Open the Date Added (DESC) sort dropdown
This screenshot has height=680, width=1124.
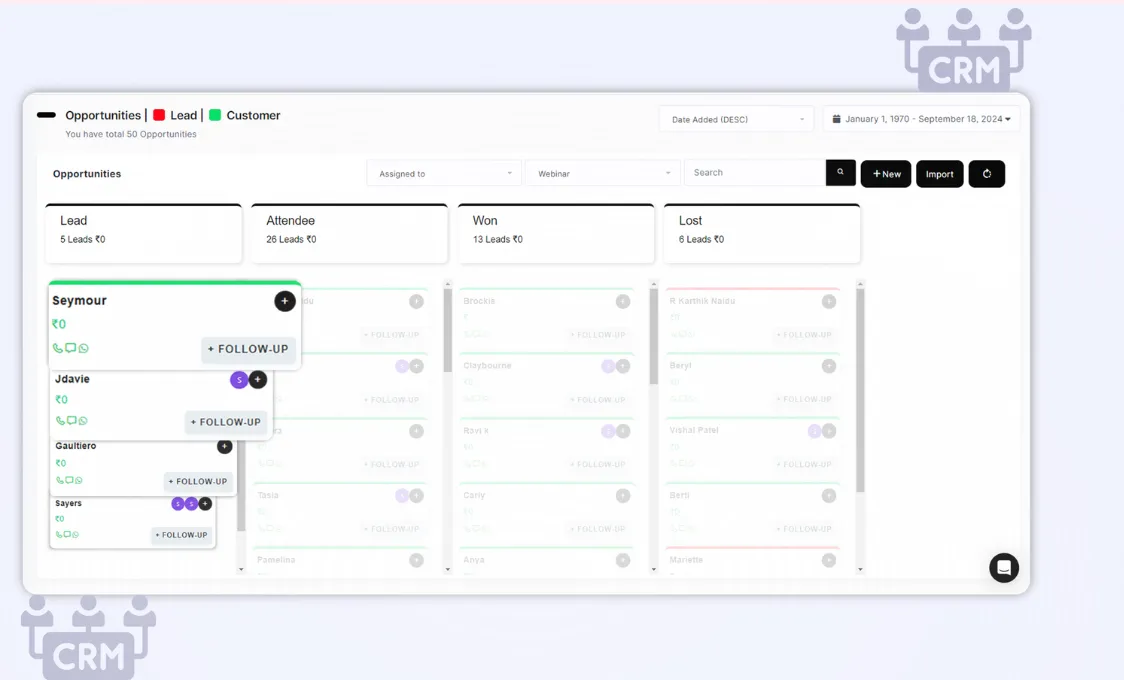[x=737, y=120]
